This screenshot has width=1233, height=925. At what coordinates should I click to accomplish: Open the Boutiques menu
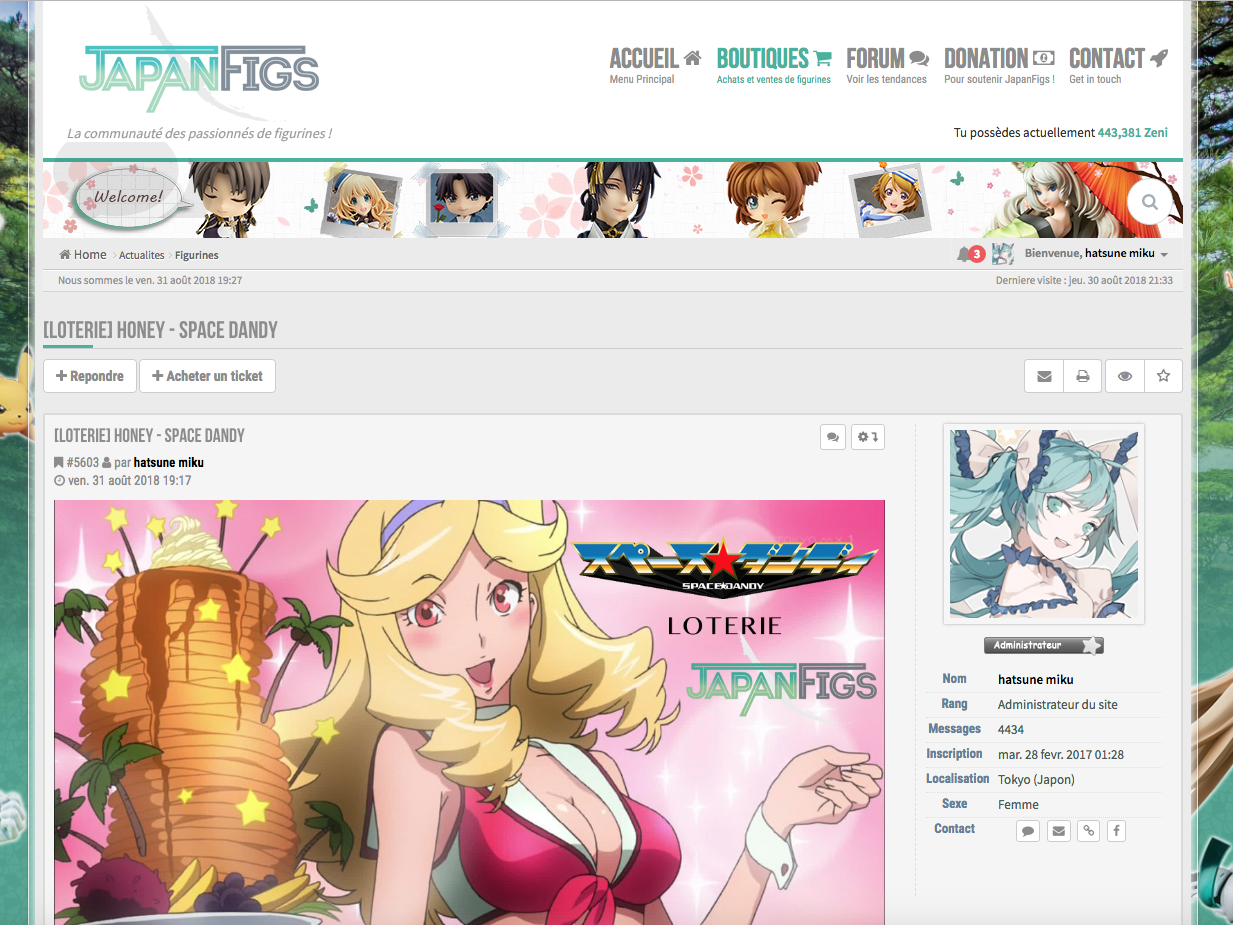click(x=774, y=65)
